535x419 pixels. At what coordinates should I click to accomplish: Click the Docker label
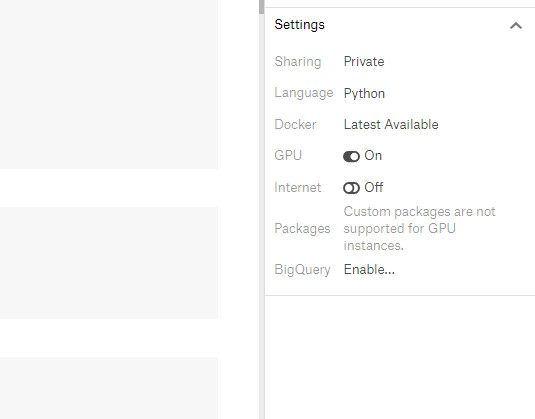[x=295, y=125]
